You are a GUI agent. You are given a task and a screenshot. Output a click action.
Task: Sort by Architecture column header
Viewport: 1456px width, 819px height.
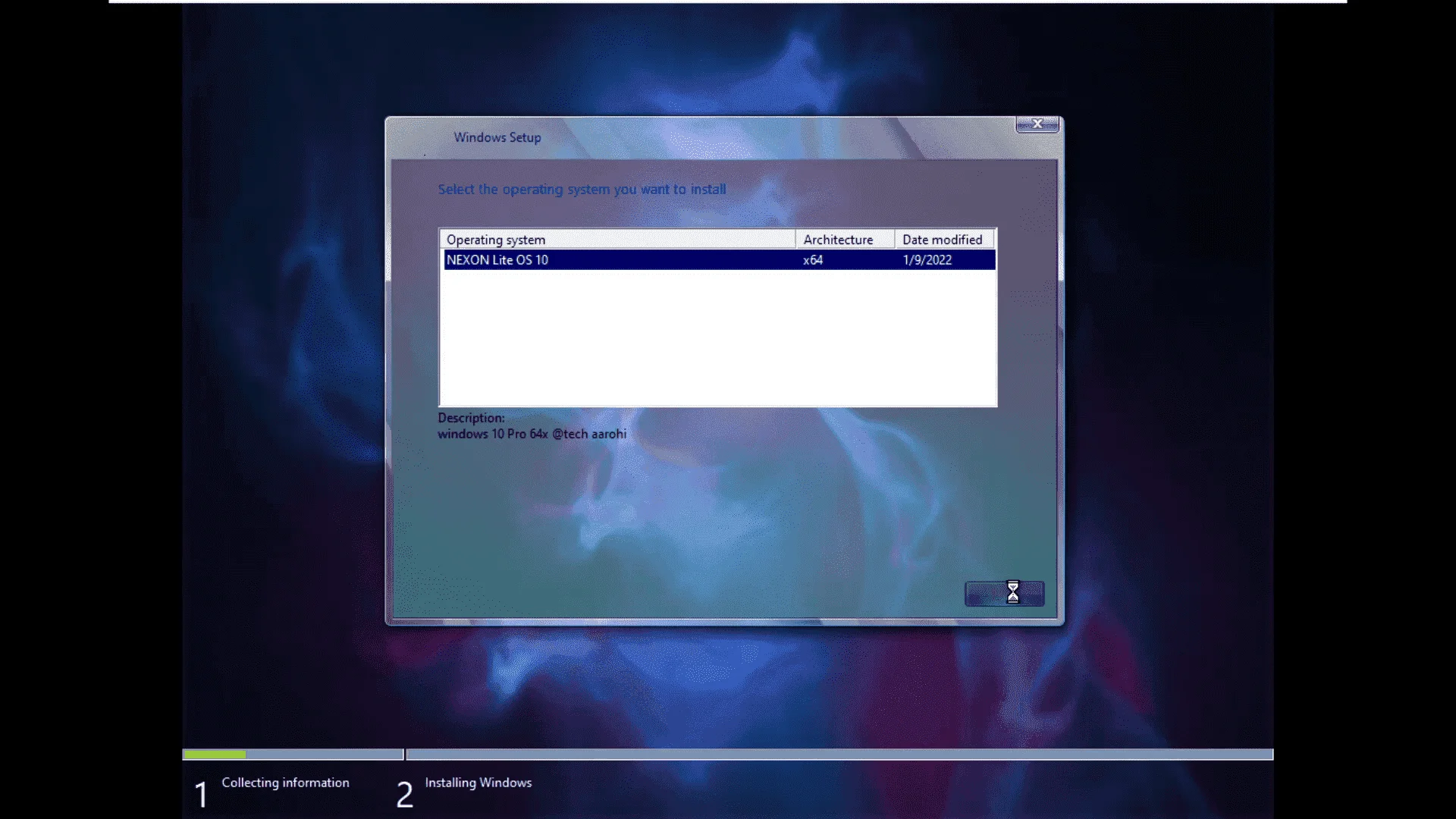[845, 240]
